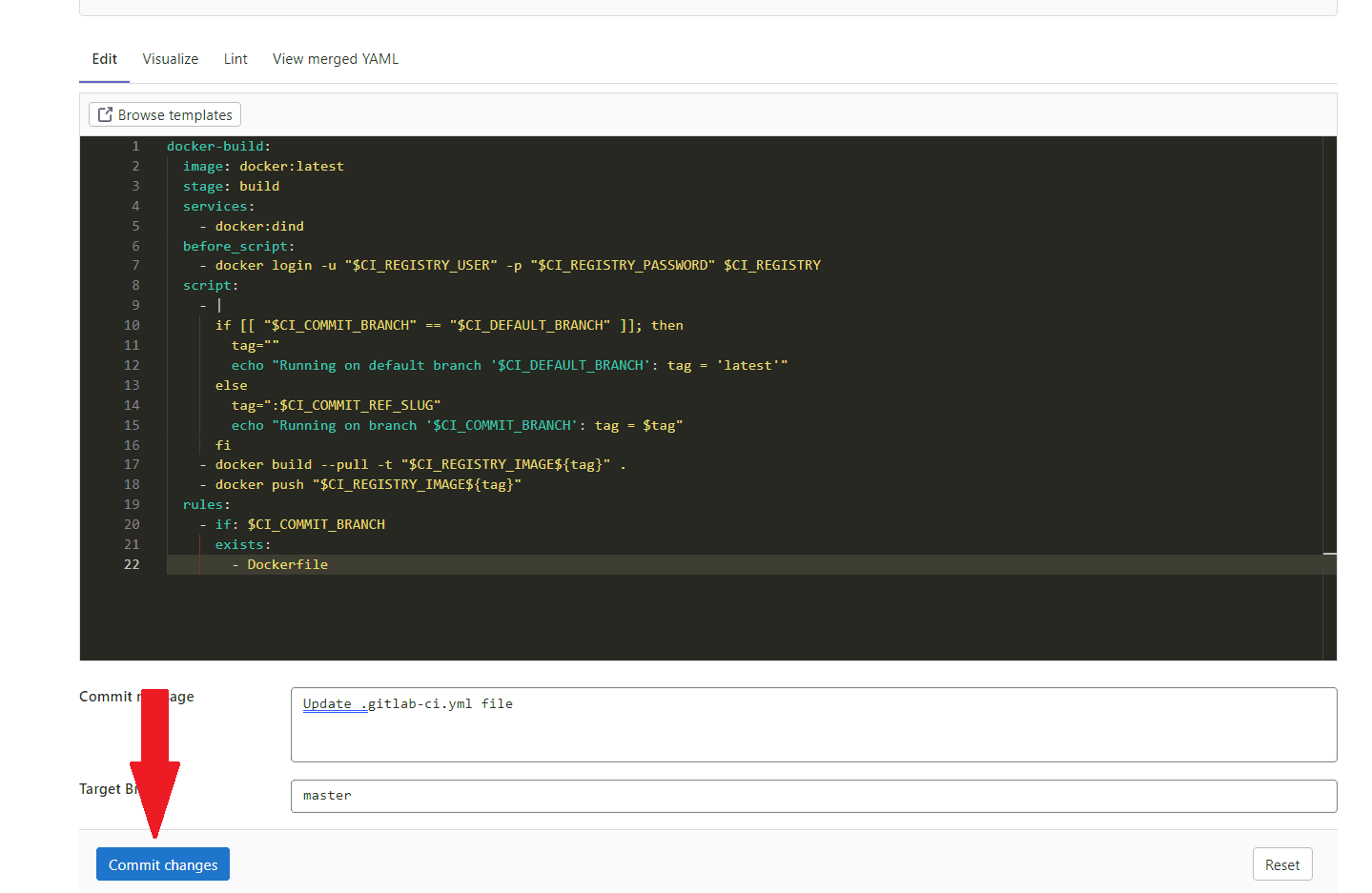Click the external link icon in Browse templates
The width and height of the screenshot is (1372, 893).
click(x=105, y=114)
